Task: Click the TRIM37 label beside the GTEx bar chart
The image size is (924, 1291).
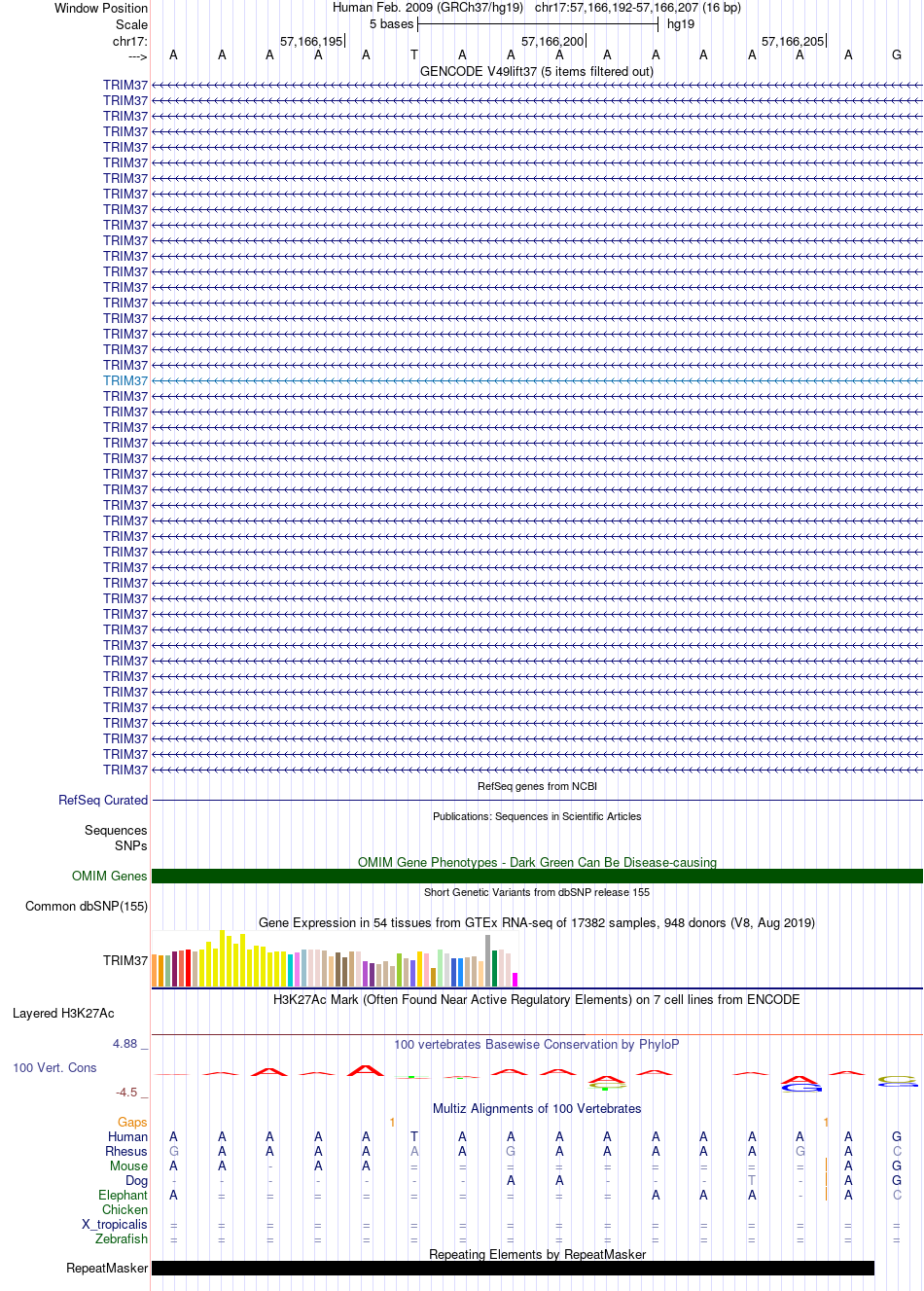Action: (x=125, y=960)
